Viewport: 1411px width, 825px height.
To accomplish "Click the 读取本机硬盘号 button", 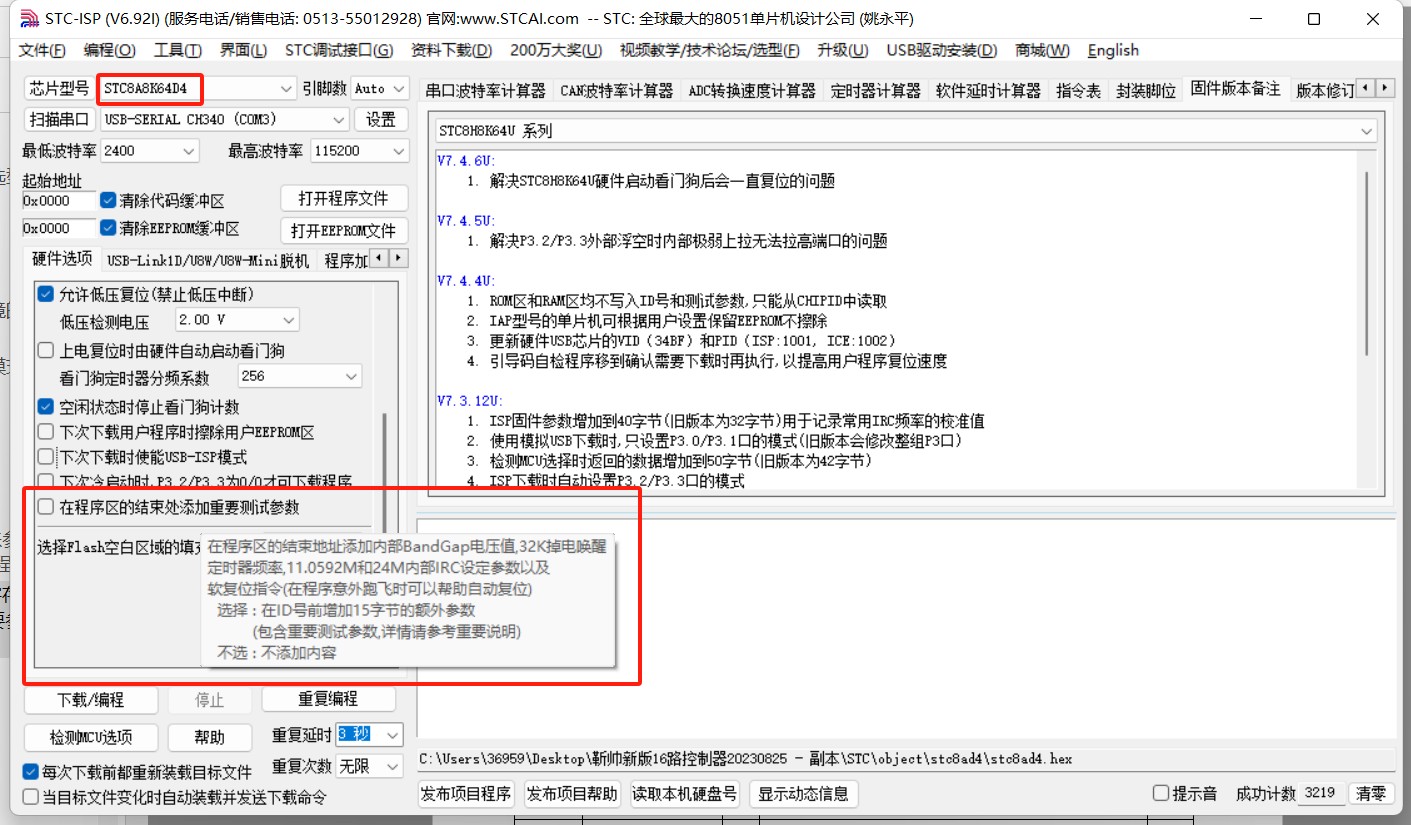I will [x=686, y=794].
